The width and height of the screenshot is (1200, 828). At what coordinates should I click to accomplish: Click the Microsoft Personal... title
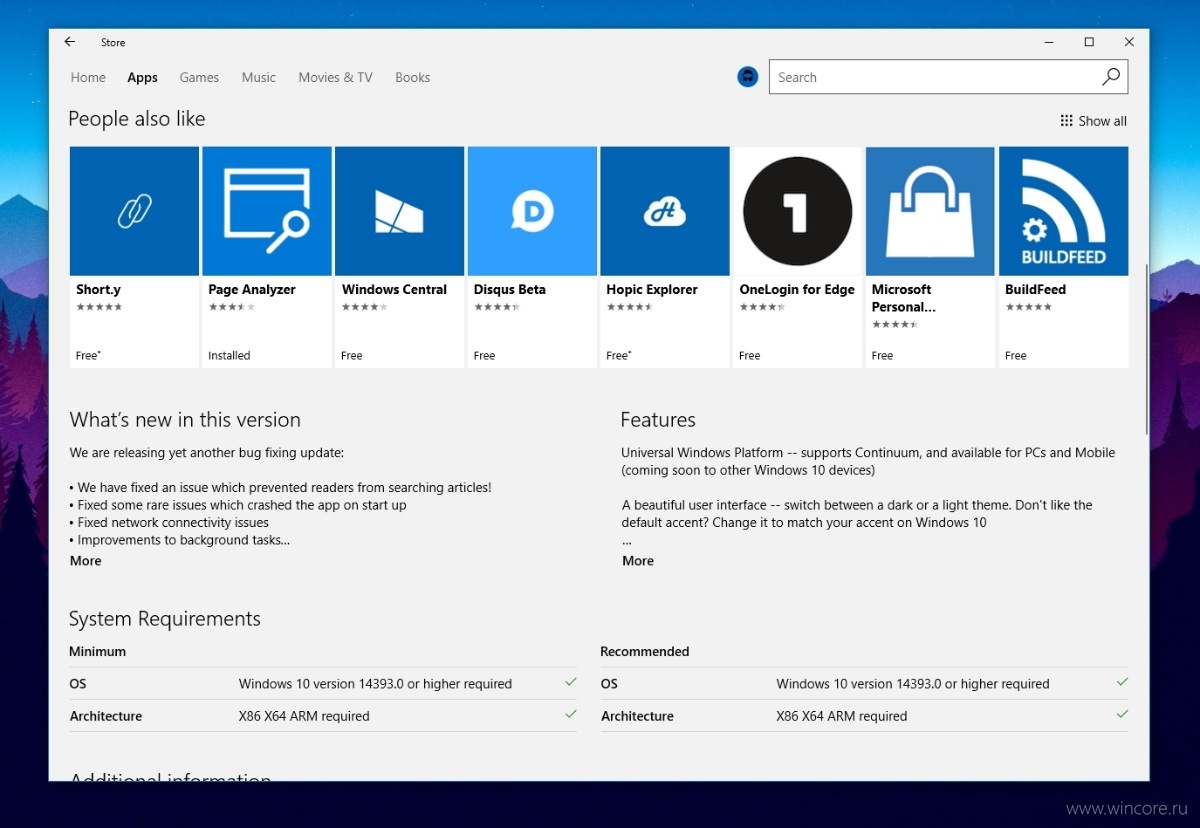pyautogui.click(x=904, y=298)
